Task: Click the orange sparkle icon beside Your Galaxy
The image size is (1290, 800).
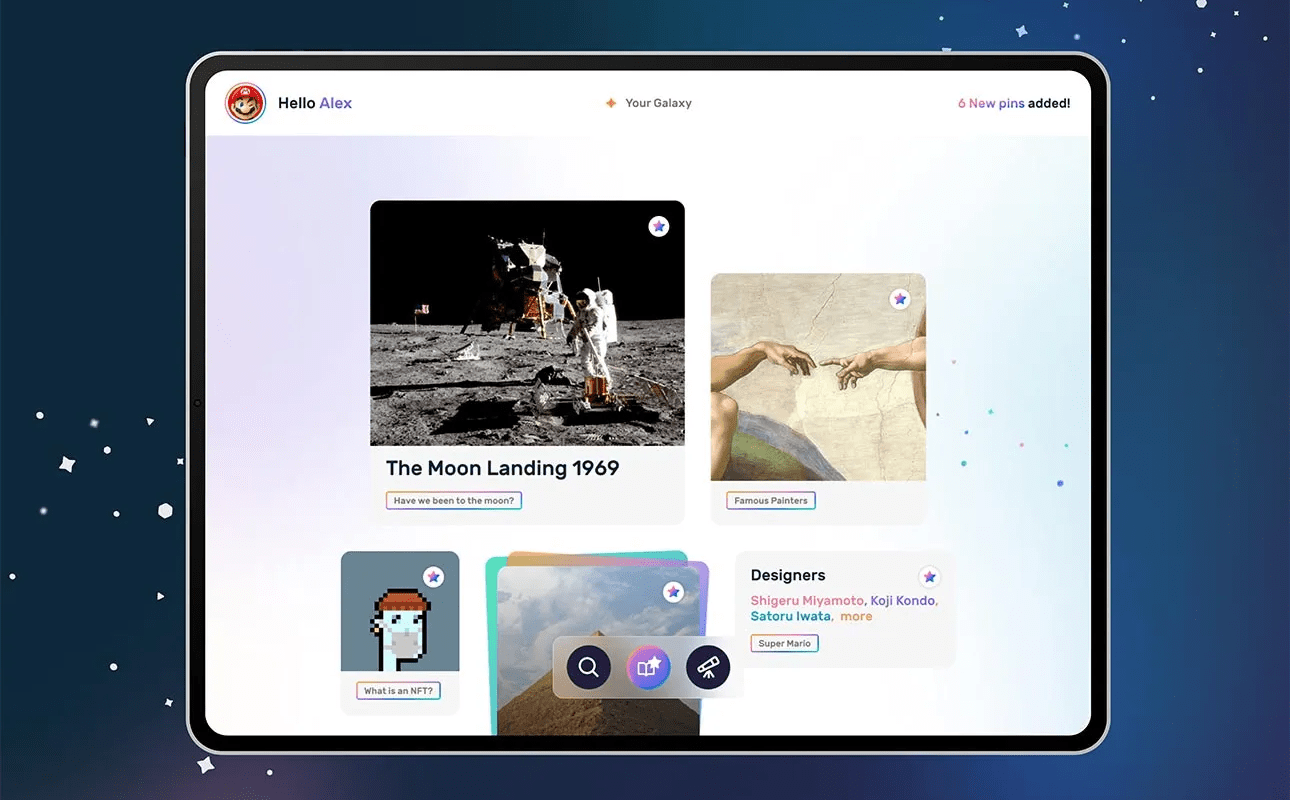Action: 610,103
